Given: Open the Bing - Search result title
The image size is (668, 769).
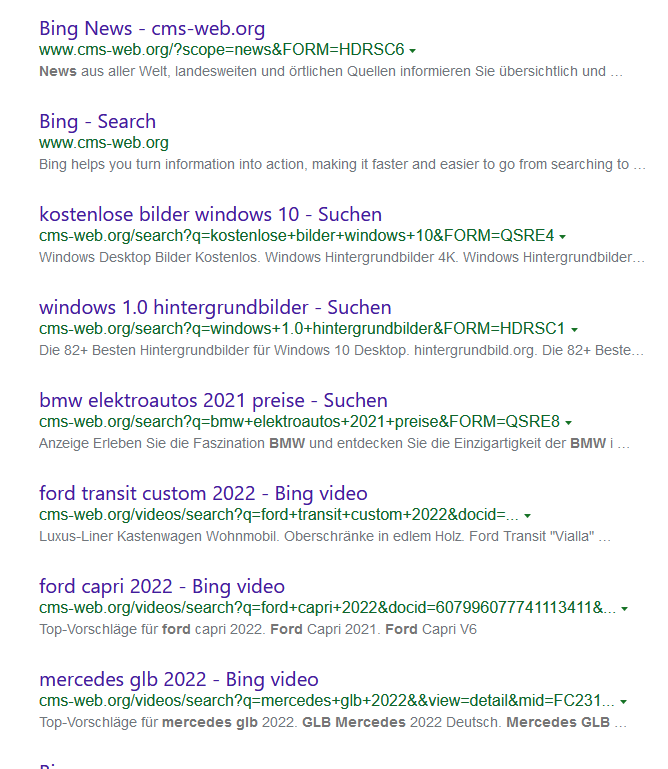Looking at the screenshot, I should coord(97,121).
